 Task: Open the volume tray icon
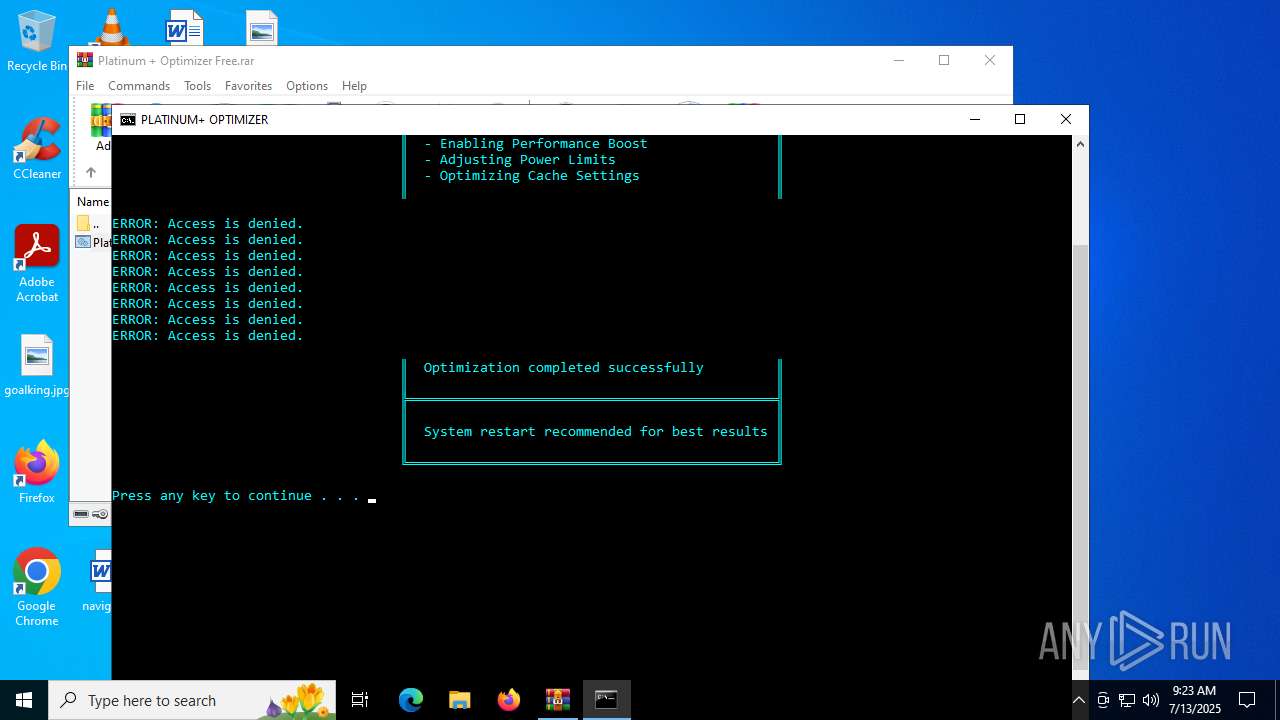pyautogui.click(x=1151, y=700)
